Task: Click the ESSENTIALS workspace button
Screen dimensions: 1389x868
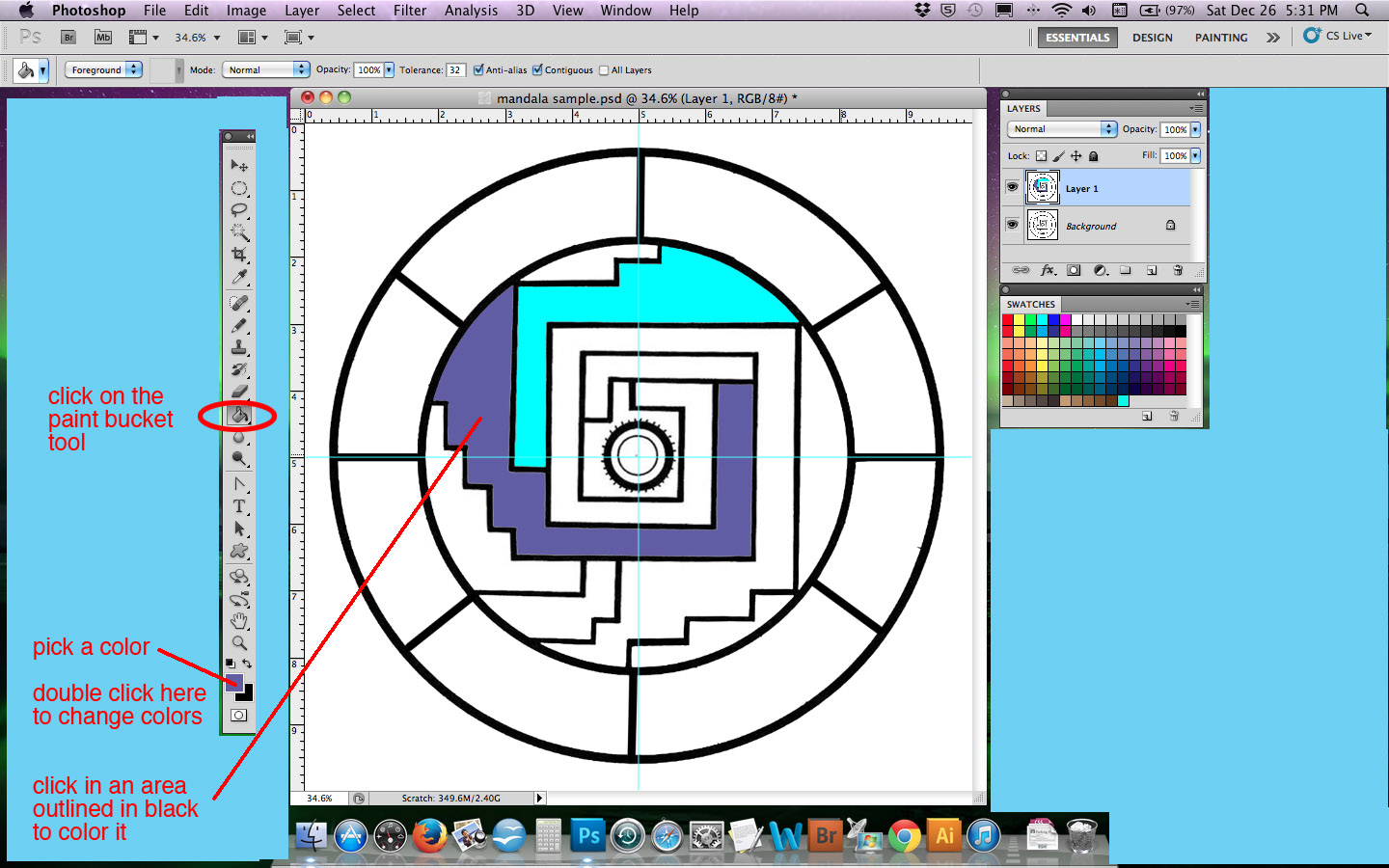Action: coord(1076,38)
